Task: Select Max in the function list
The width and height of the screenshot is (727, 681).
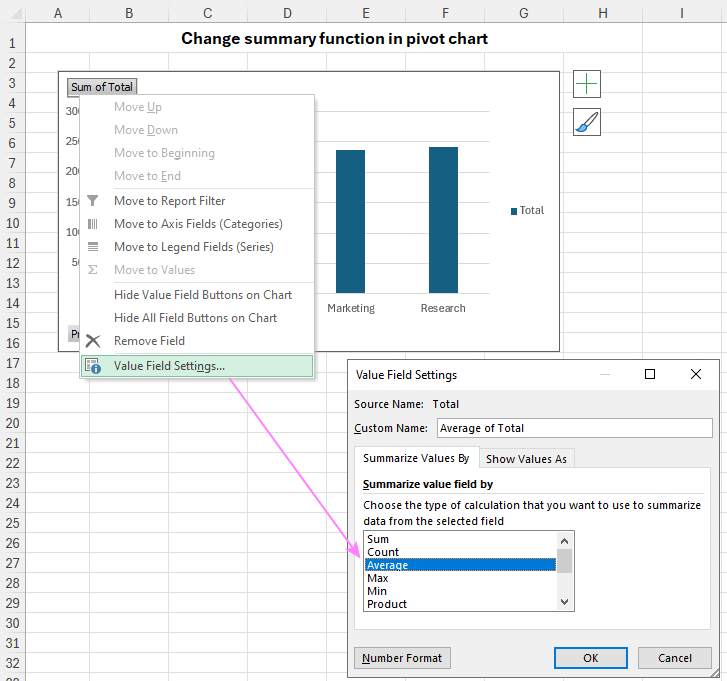Action: click(x=460, y=578)
